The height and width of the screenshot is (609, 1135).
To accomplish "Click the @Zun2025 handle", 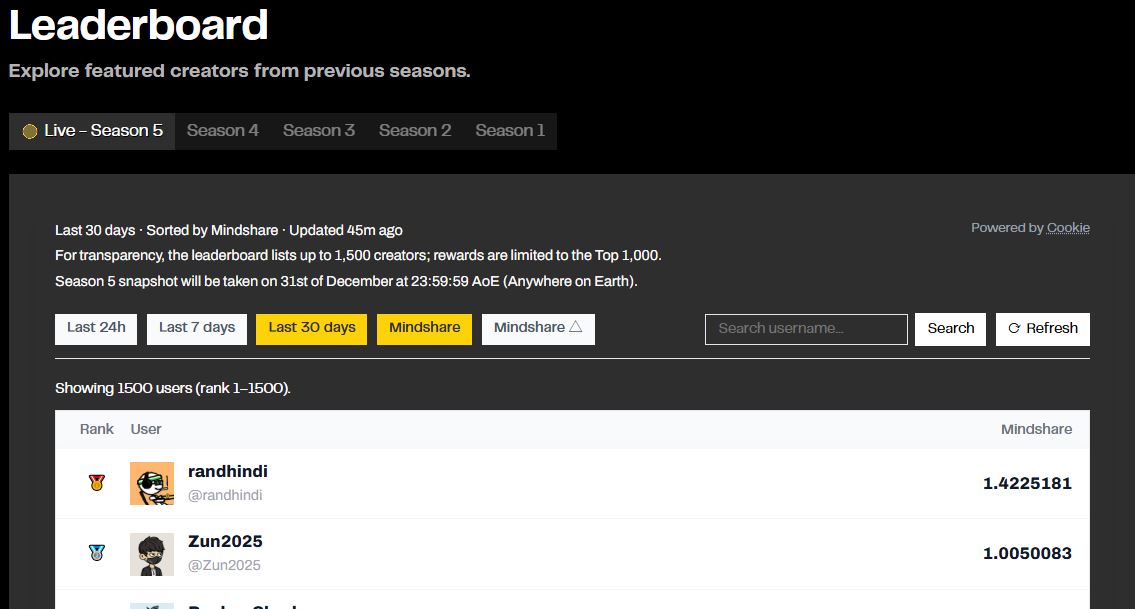I will point(224,566).
